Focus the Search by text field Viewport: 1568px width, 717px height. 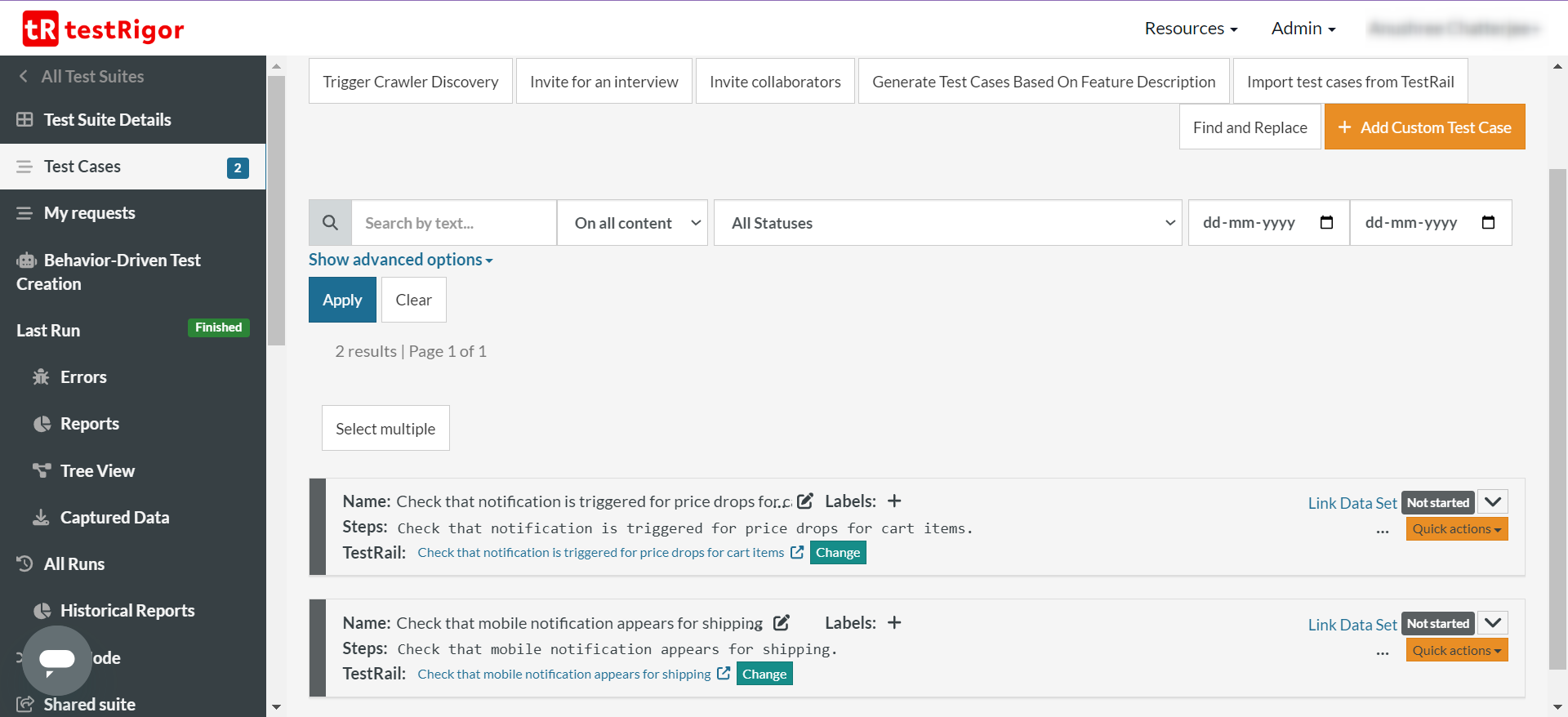[453, 223]
